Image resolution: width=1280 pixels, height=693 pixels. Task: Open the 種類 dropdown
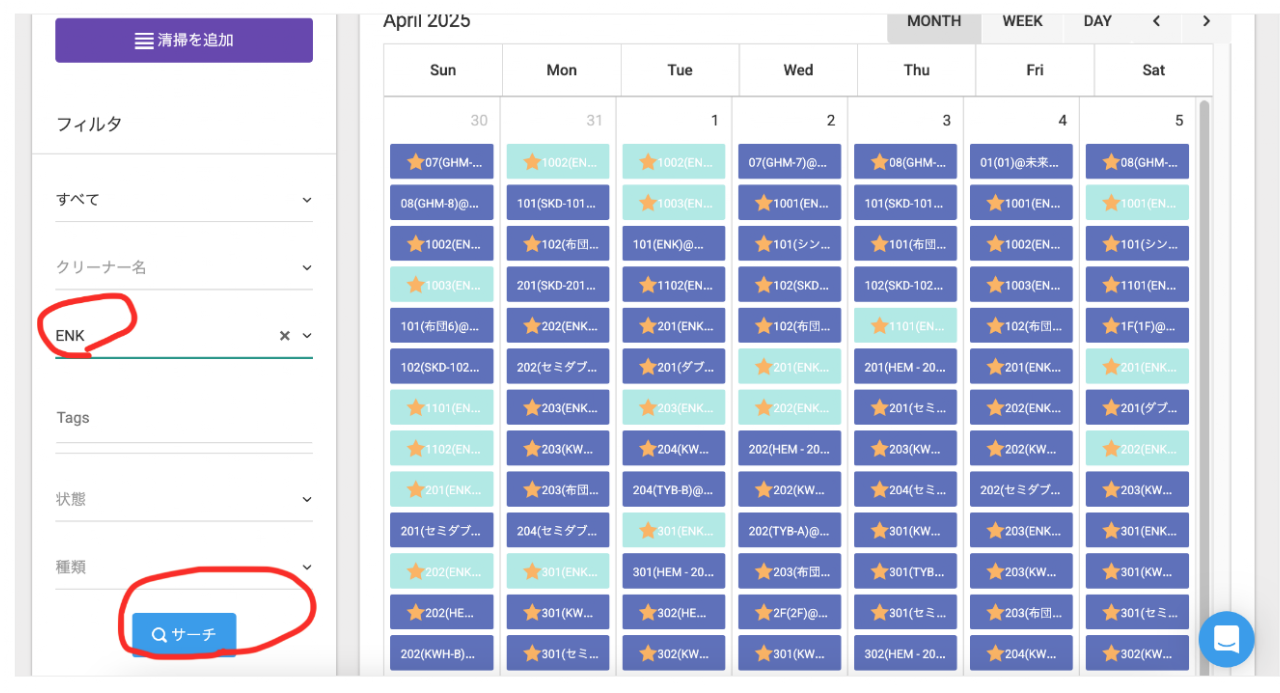pos(307,567)
